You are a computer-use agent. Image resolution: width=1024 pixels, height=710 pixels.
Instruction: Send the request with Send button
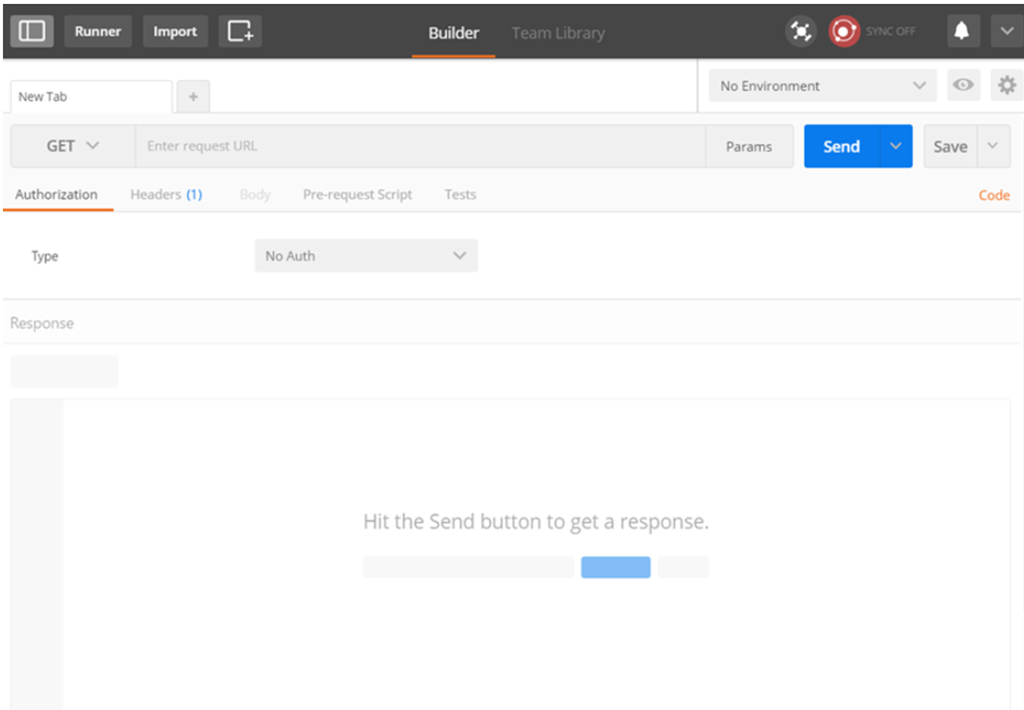tap(842, 146)
